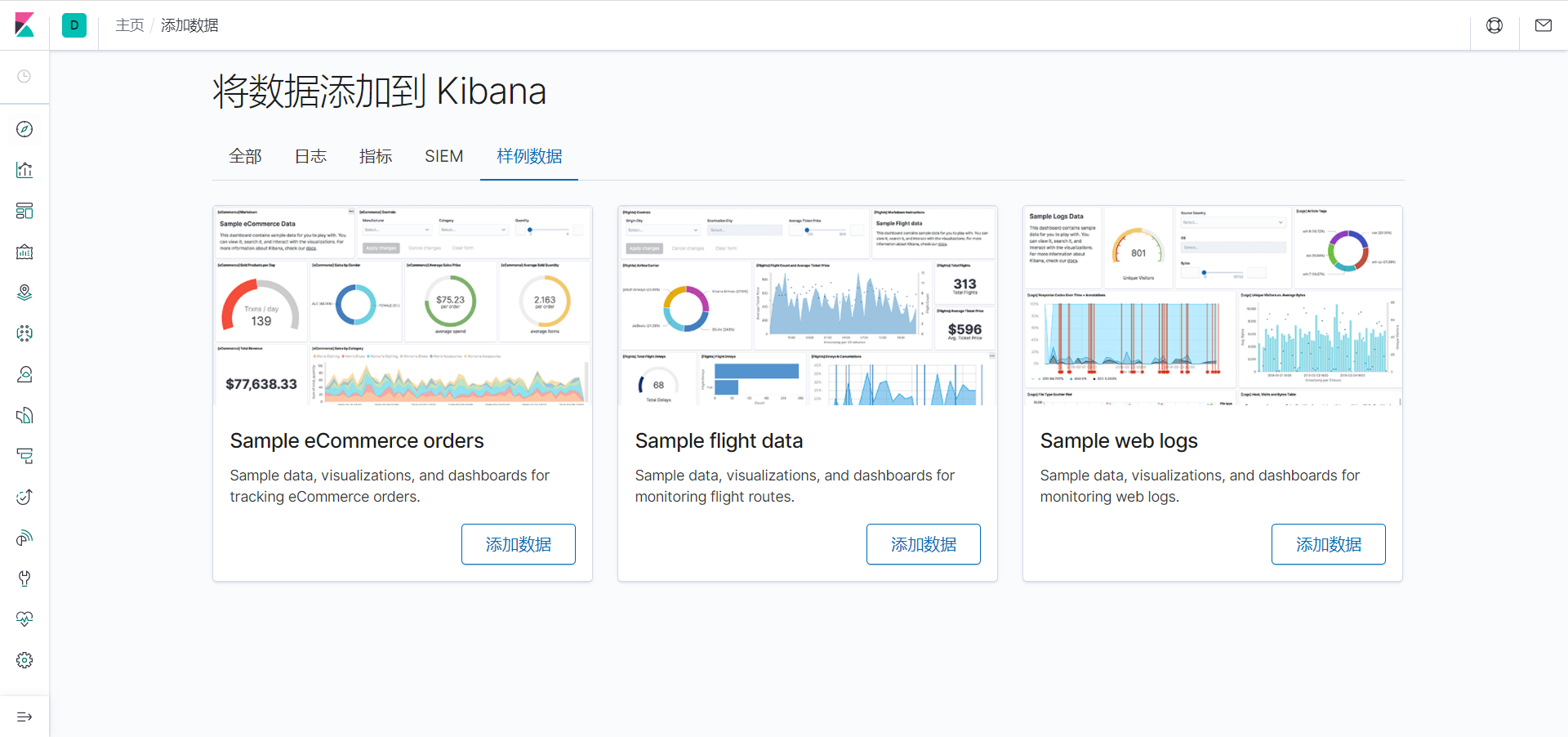Image resolution: width=1568 pixels, height=737 pixels.
Task: Open Discover compass icon in sidebar
Action: 24,129
